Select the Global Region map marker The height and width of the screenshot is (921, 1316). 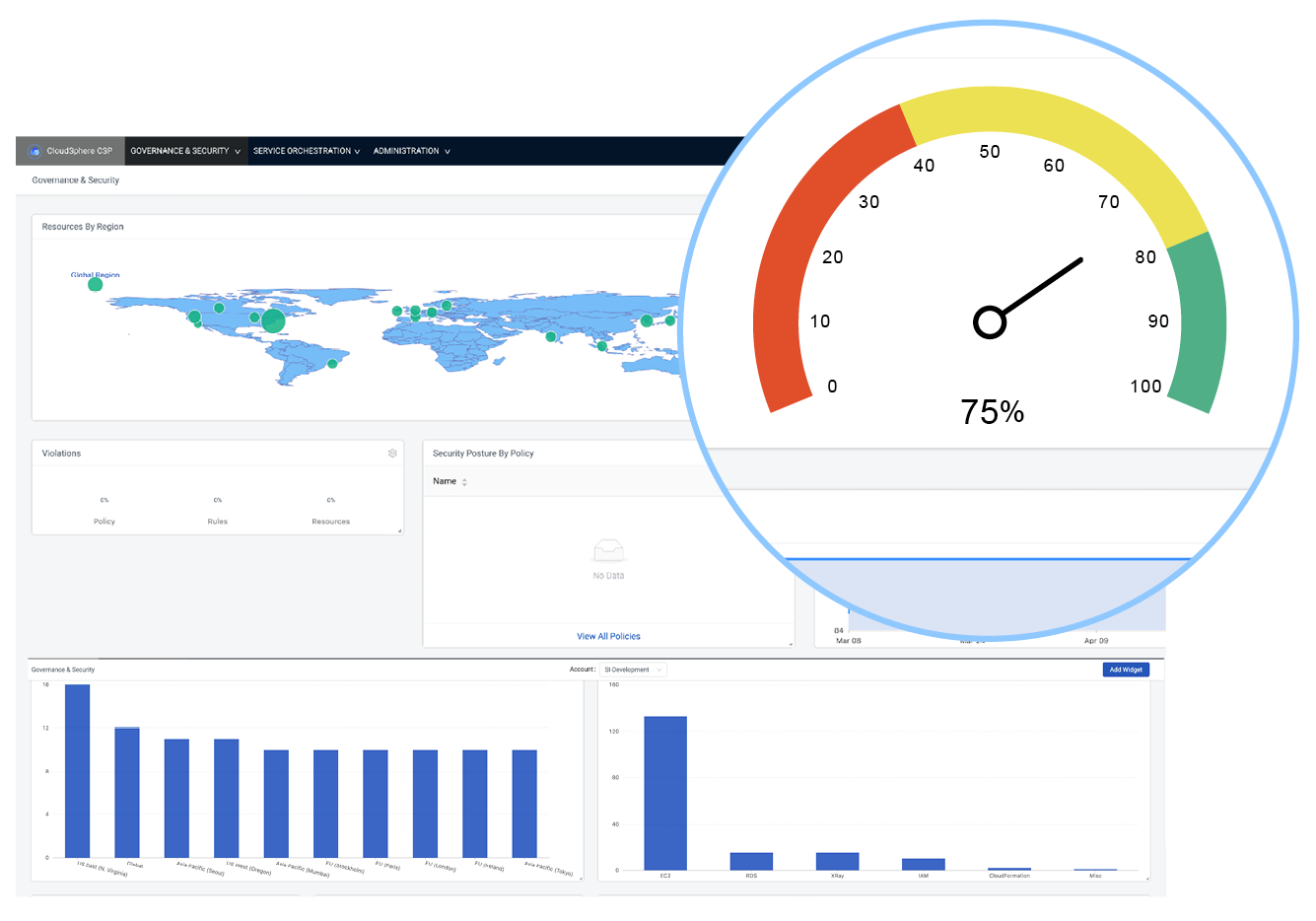[x=95, y=284]
